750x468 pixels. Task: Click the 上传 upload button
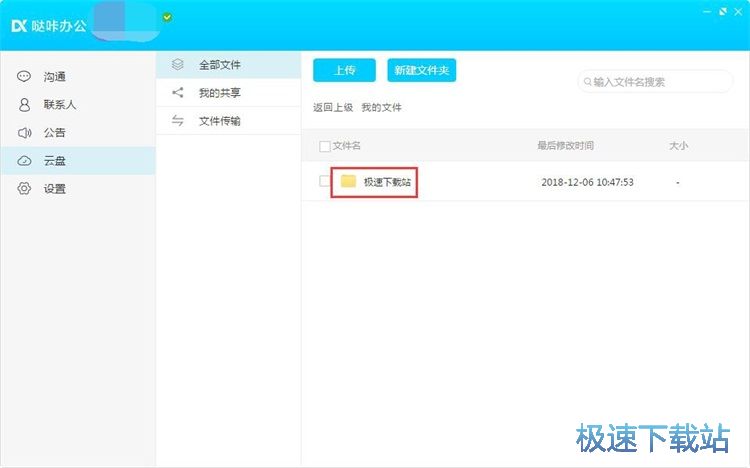coord(344,70)
